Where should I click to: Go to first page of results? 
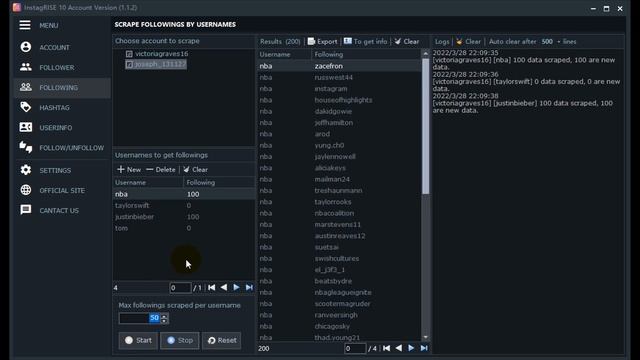click(386, 348)
